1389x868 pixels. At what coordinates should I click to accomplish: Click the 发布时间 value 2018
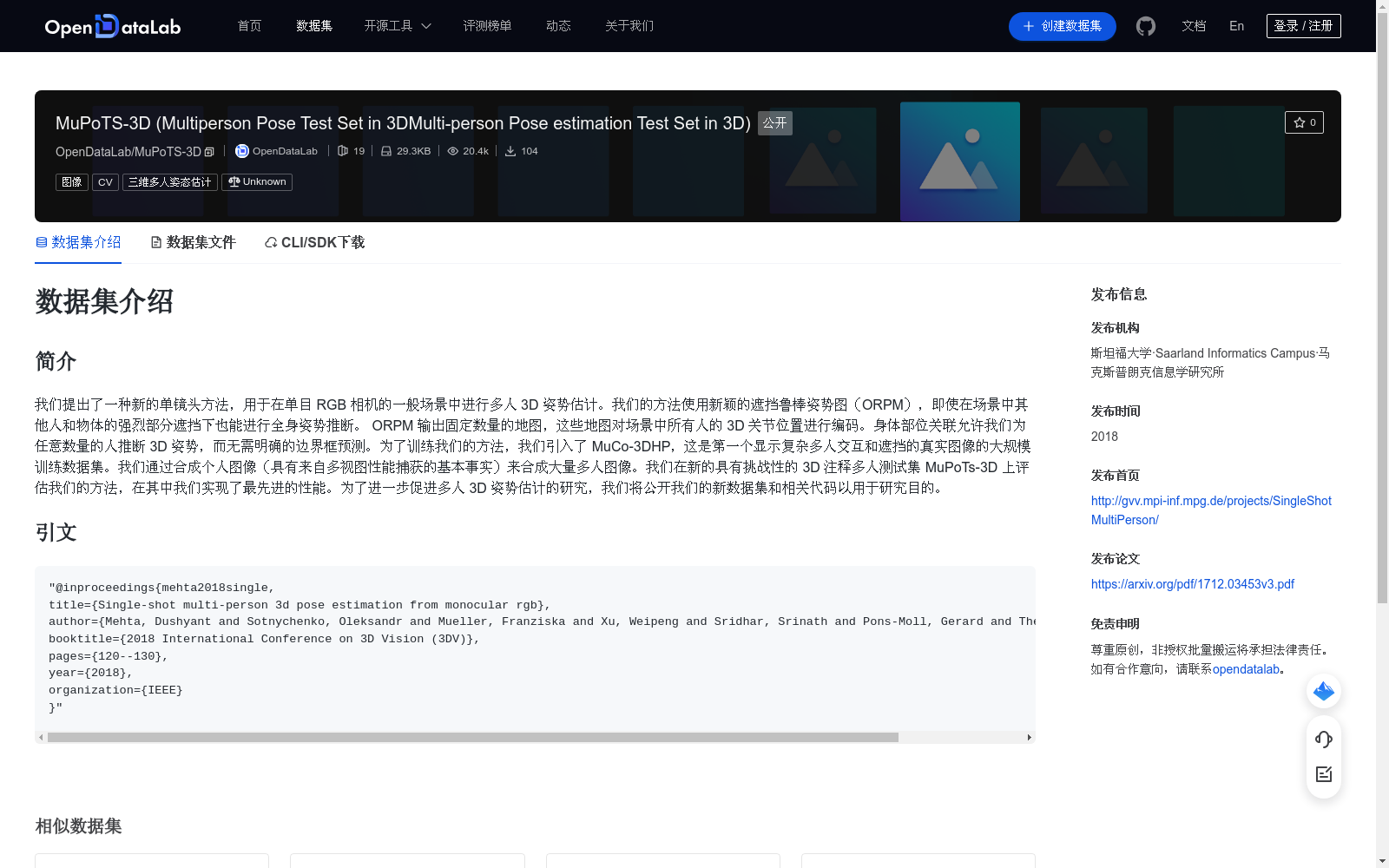tap(1104, 437)
